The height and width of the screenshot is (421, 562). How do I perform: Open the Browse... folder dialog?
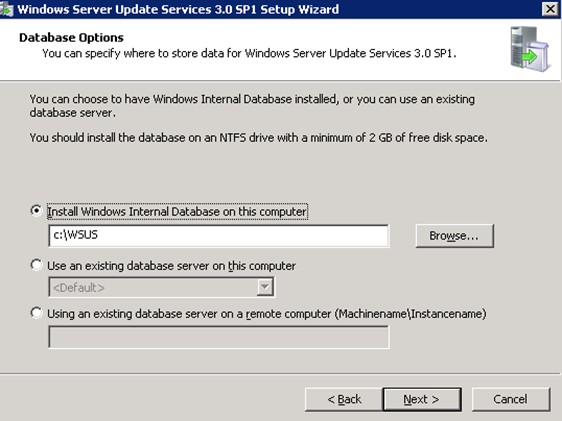(x=454, y=236)
